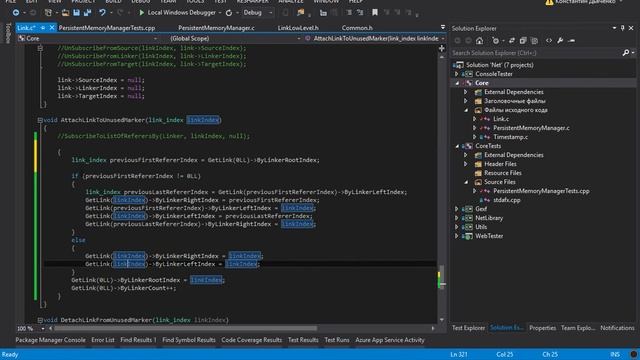Click the Find in Files toolbar icon

point(300,13)
